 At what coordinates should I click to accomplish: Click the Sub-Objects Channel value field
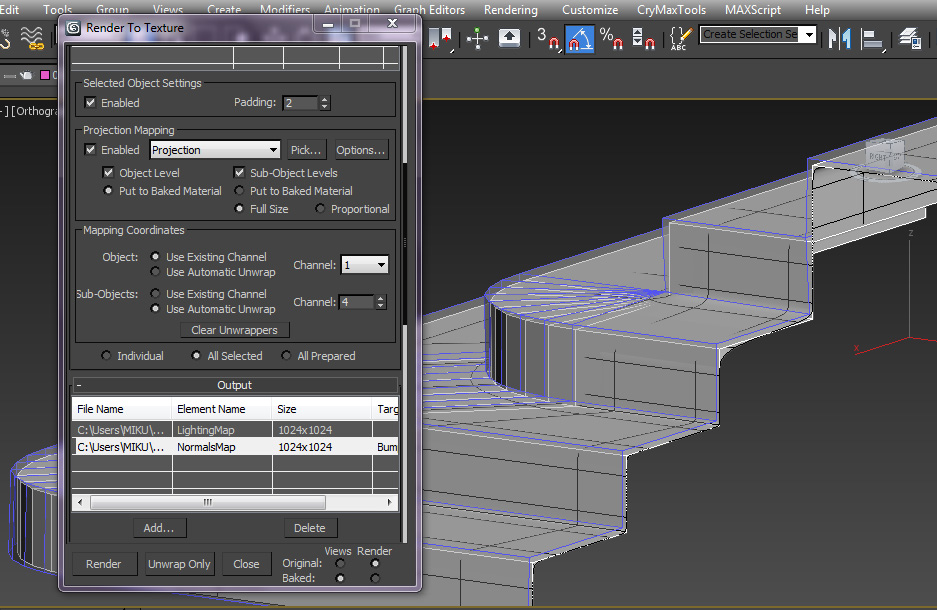click(357, 302)
